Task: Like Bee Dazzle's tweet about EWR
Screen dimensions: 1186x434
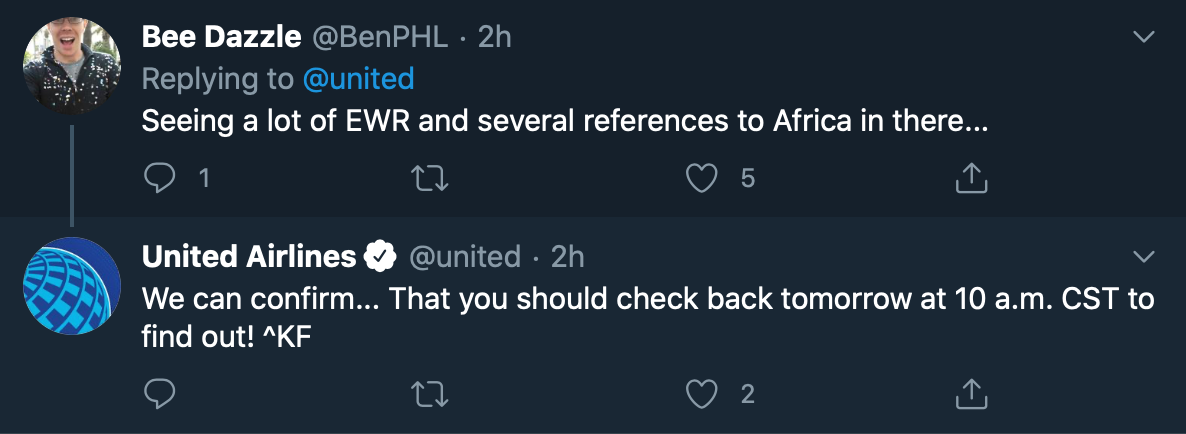Action: [x=703, y=178]
